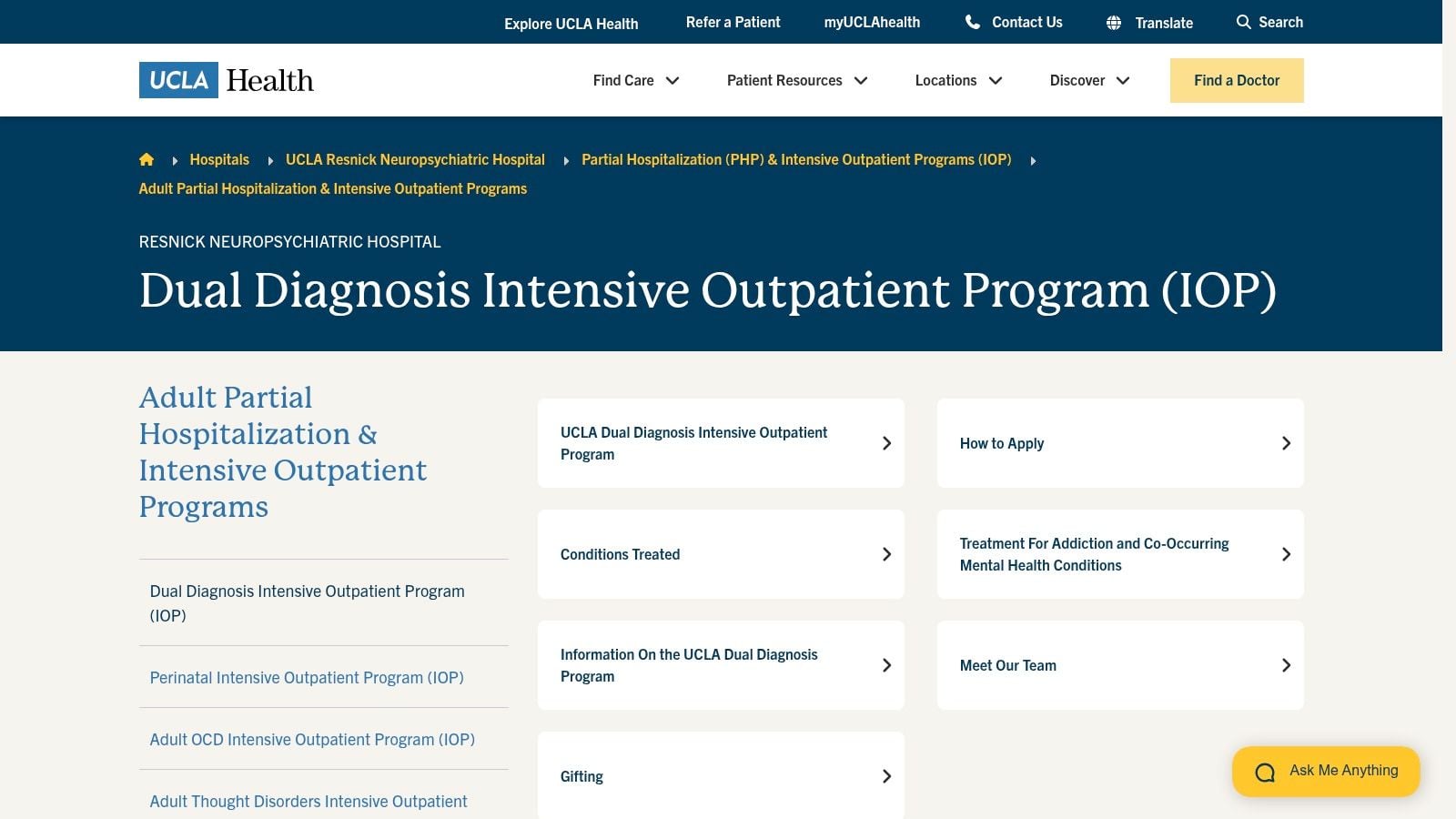Open the Conditions Treated card title
The width and height of the screenshot is (1456, 819).
coord(620,554)
